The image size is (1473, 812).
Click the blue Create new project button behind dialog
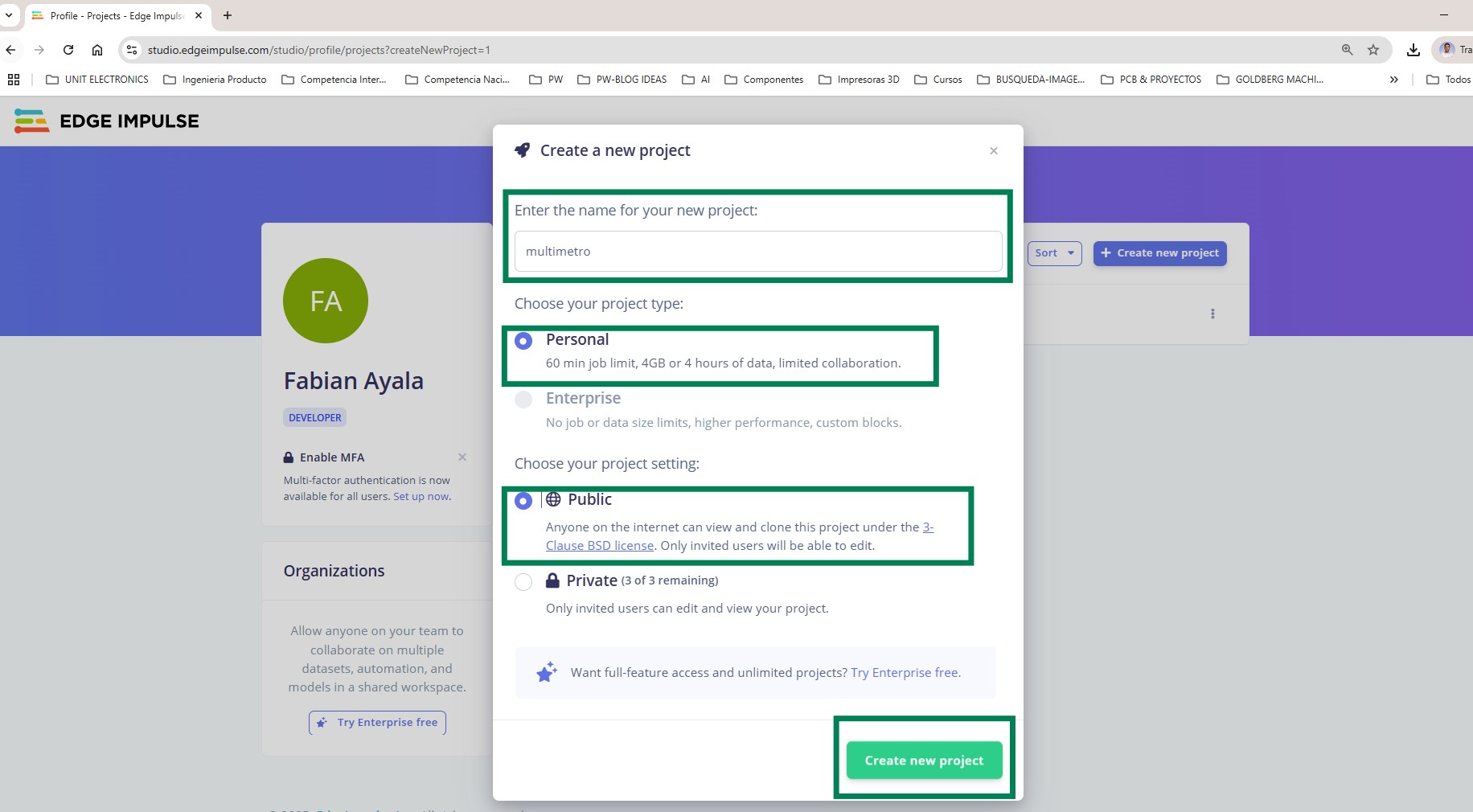(x=1159, y=253)
